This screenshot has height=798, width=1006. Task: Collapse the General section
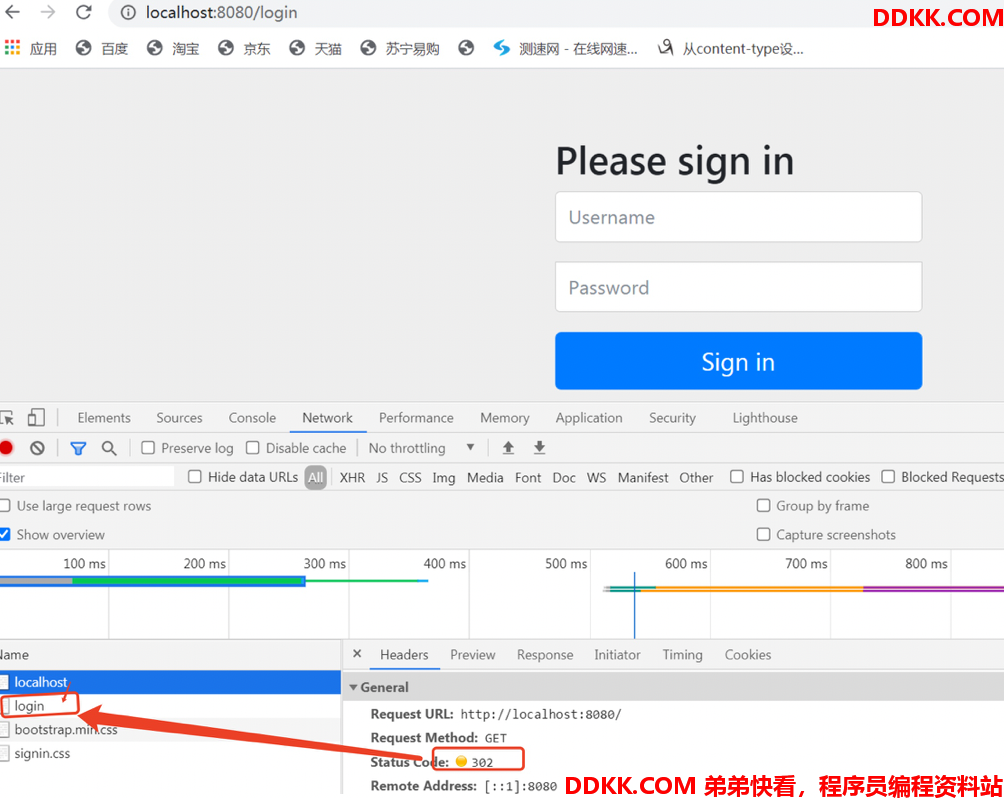pyautogui.click(x=354, y=687)
